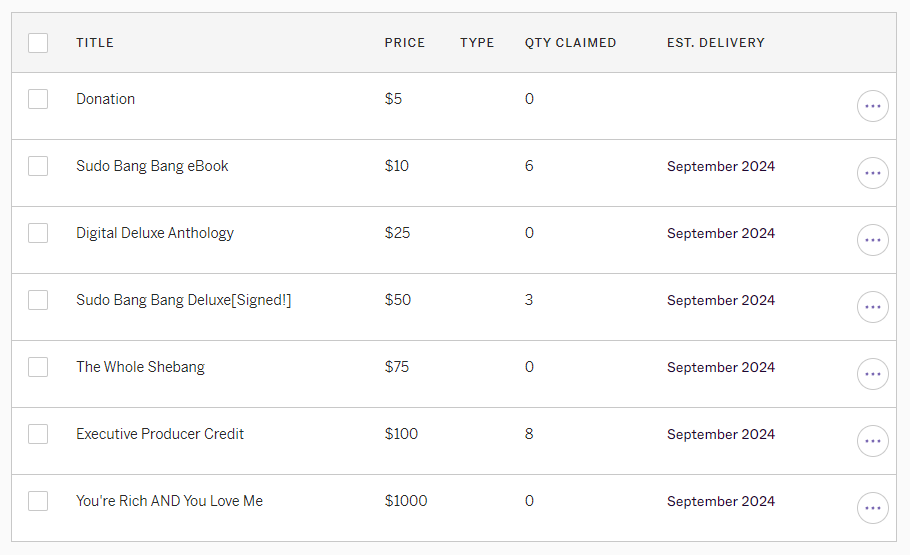Open more actions for Digital Deluxe Anthology
This screenshot has height=555, width=910.
tap(872, 240)
